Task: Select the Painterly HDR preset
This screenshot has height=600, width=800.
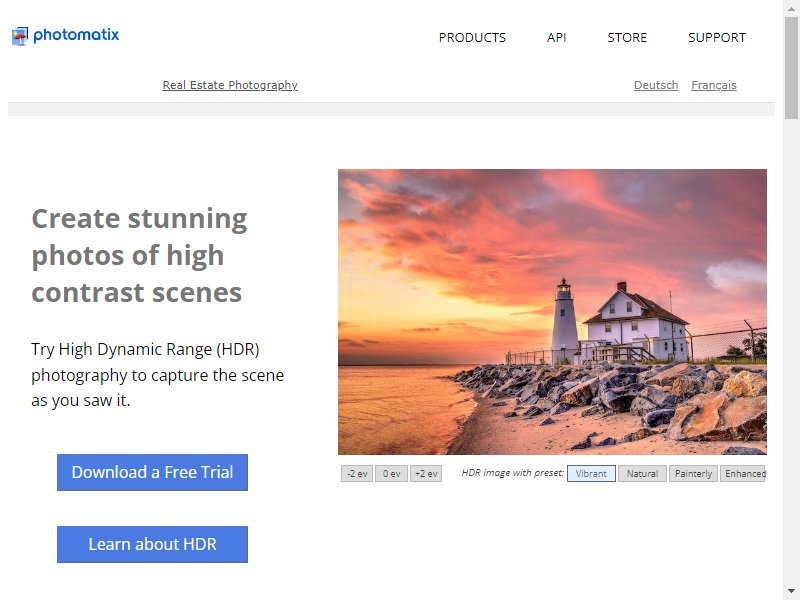Action: 693,473
